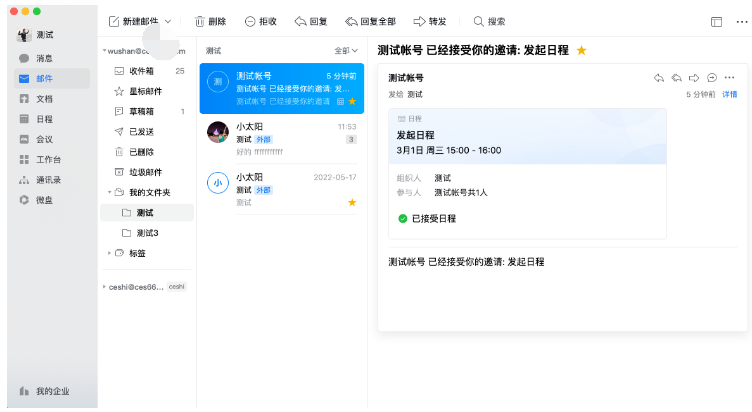This screenshot has width=752, height=412.
Task: Click the layout switch icon at top right
Action: (716, 21)
